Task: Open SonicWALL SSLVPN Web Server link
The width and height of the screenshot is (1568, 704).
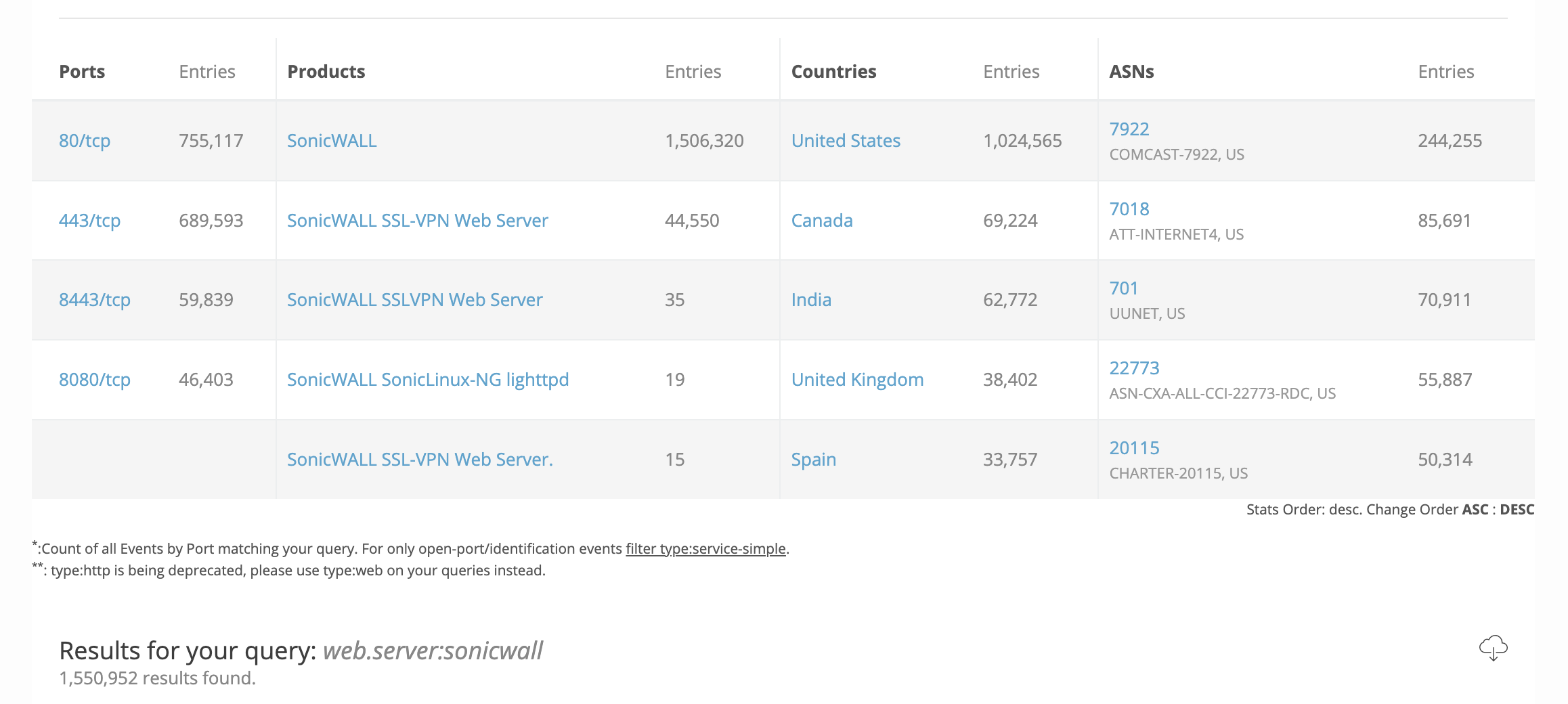Action: tap(415, 300)
